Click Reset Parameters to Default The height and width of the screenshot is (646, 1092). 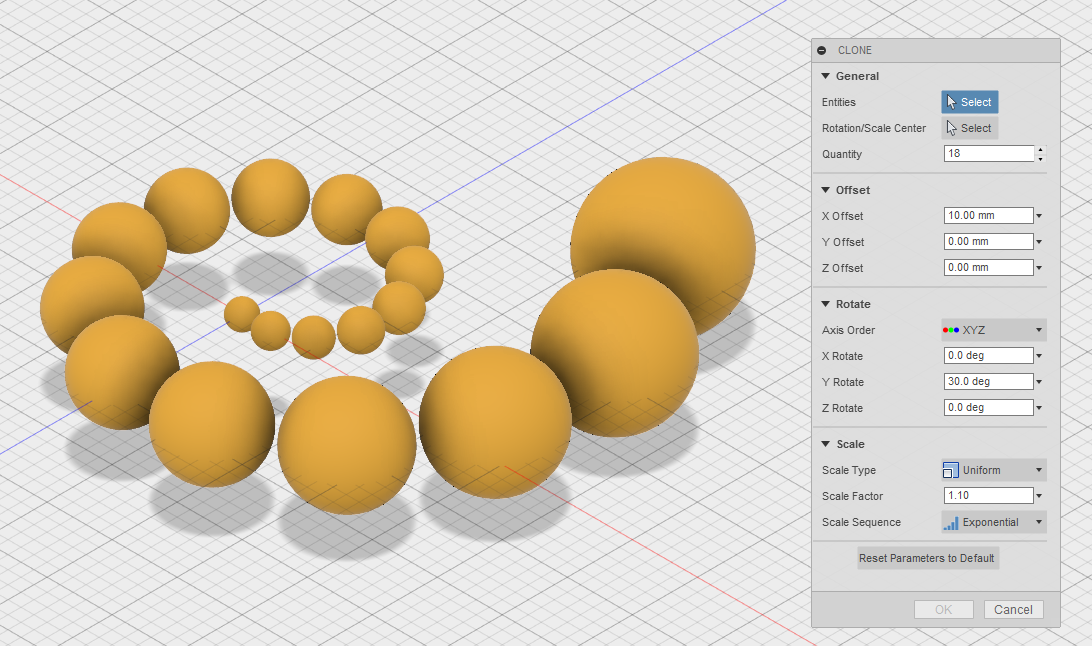click(927, 558)
